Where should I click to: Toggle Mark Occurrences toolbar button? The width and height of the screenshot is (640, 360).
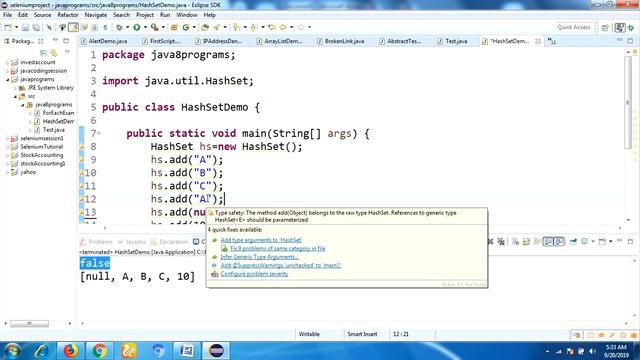coord(73,27)
